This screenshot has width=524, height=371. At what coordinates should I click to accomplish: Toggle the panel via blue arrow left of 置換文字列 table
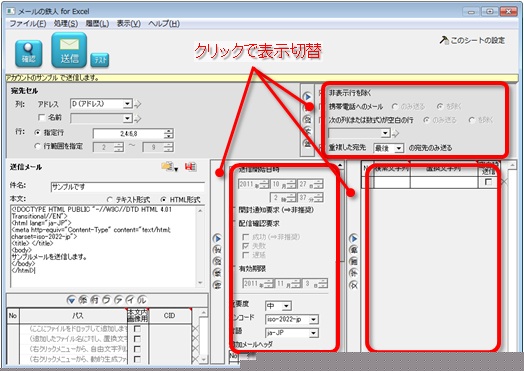coord(353,238)
